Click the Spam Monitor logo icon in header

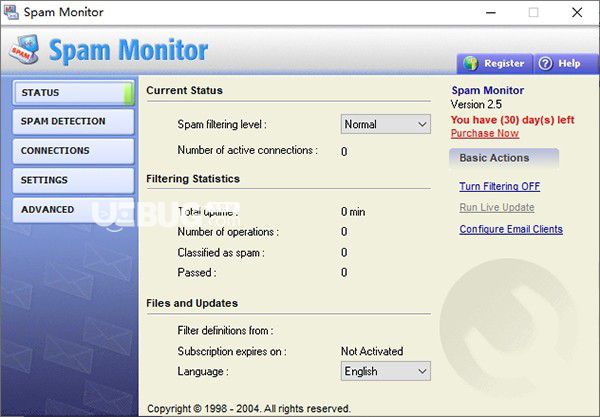pyautogui.click(x=24, y=50)
